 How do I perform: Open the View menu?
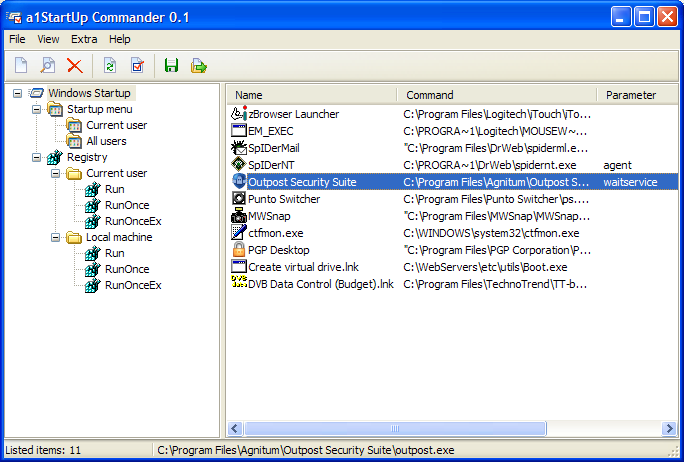click(x=48, y=39)
